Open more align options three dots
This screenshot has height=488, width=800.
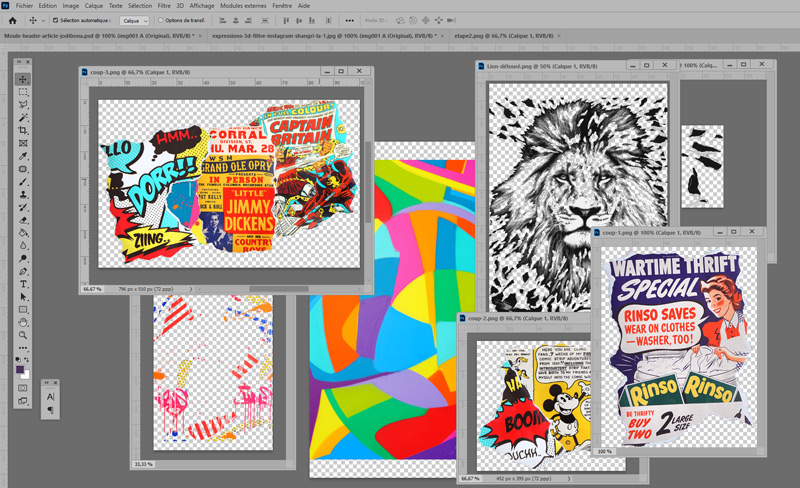[x=349, y=20]
